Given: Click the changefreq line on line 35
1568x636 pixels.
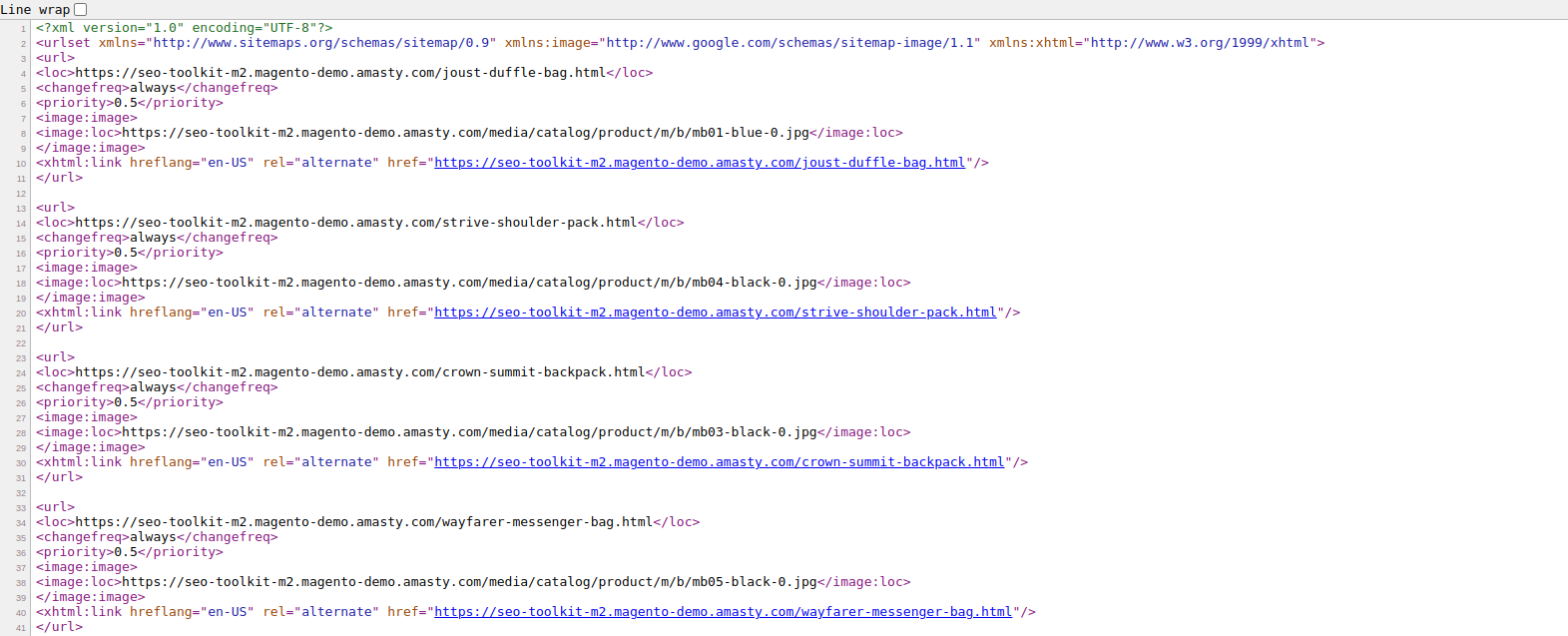Looking at the screenshot, I should (157, 537).
